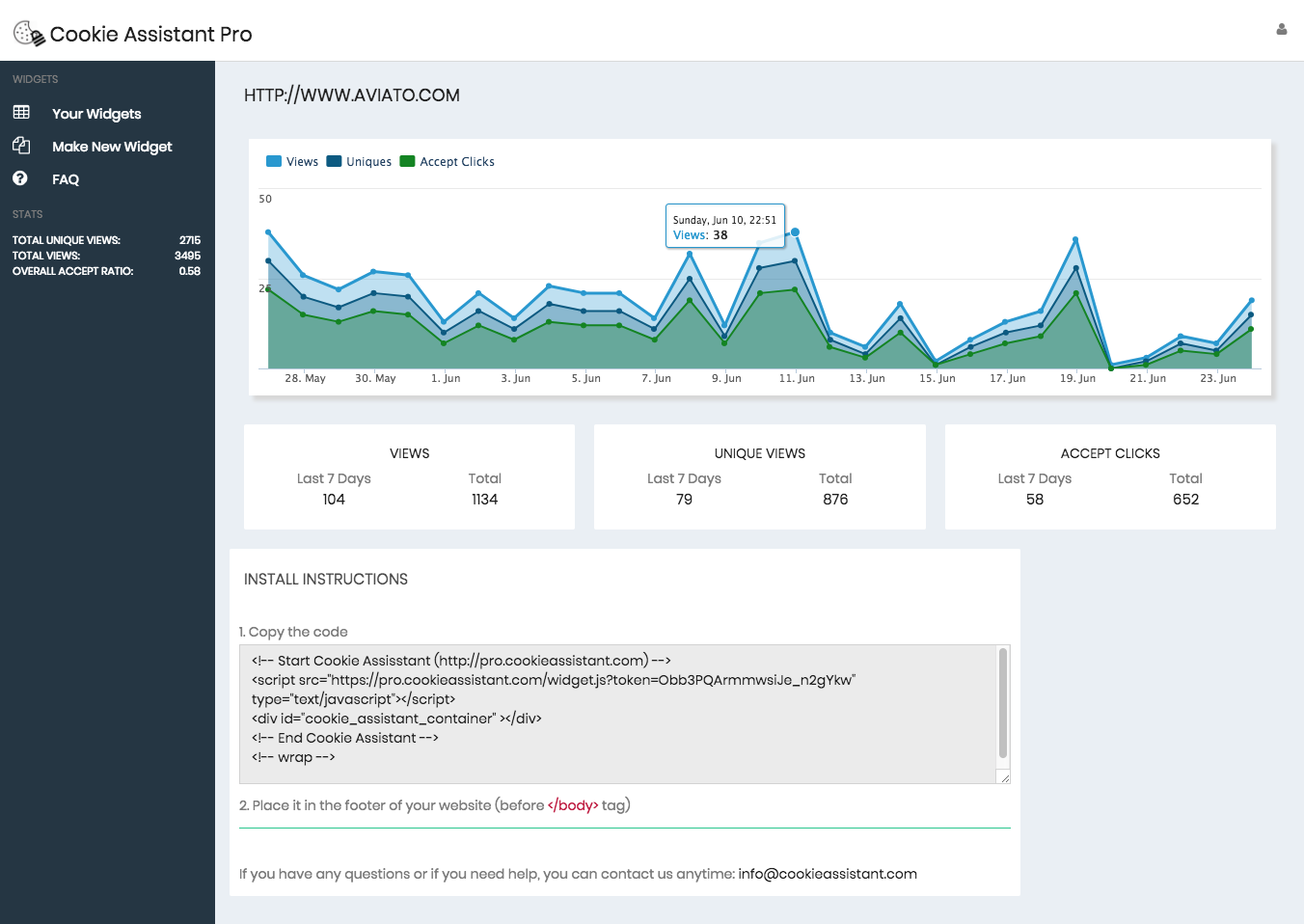Click the Accept Clicks total value 652
Screen dimensions: 1304x924
point(1185,500)
